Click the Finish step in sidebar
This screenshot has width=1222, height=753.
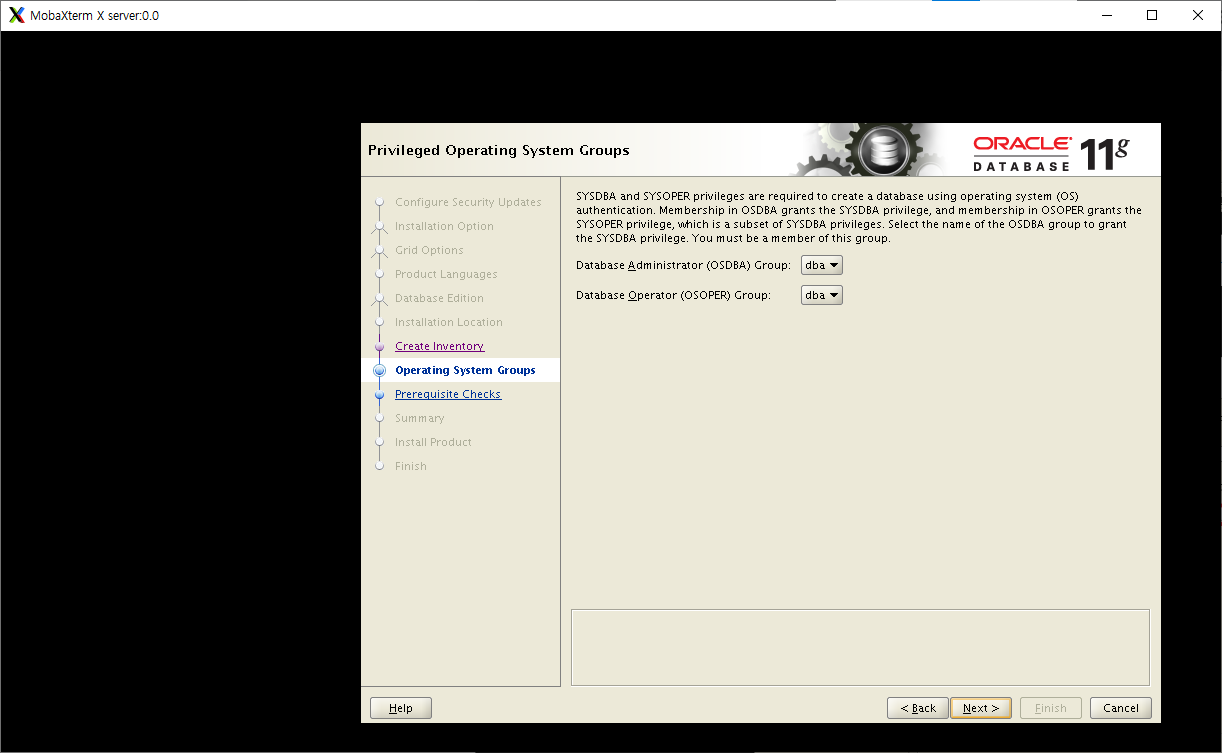pos(410,466)
